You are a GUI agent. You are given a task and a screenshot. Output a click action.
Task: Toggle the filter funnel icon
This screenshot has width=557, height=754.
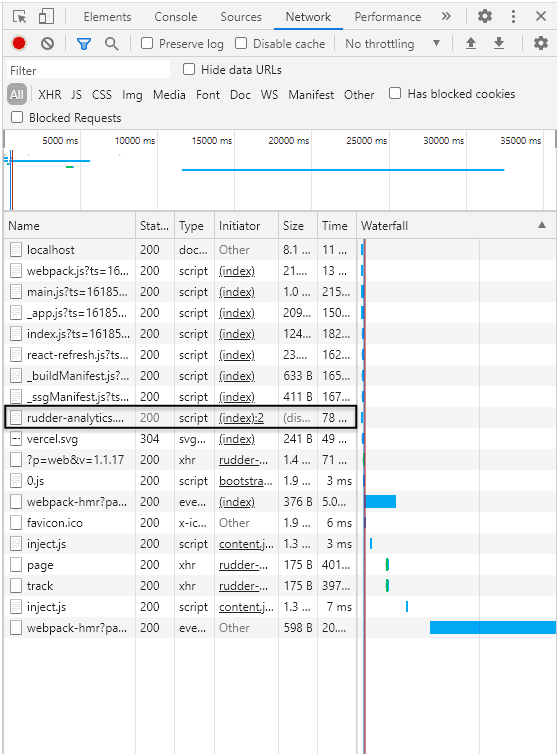[84, 44]
